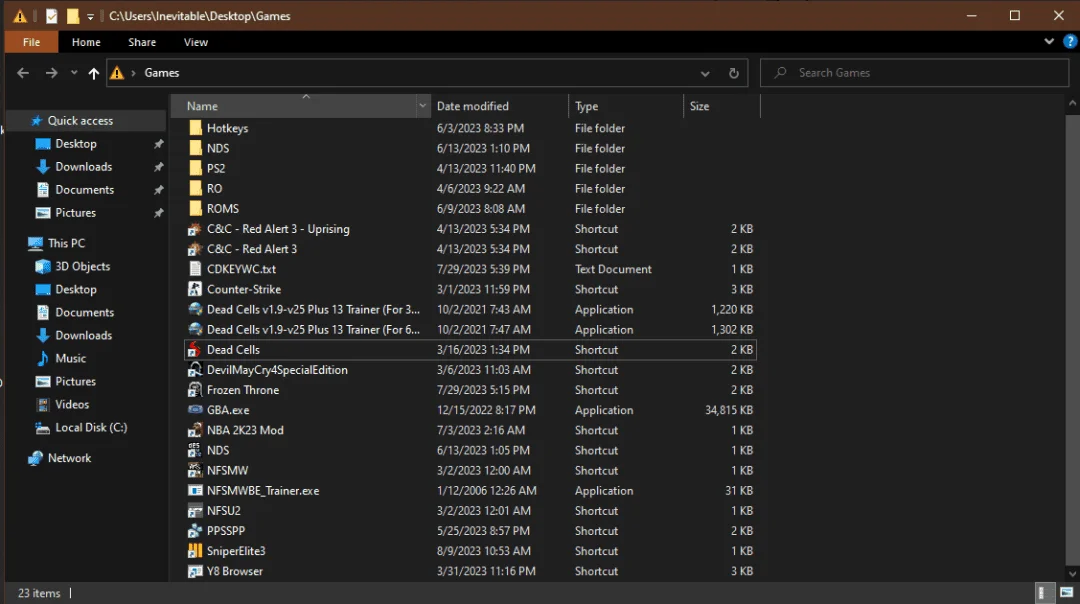Click the Counter-Strike shortcut icon
The image size is (1080, 604).
point(195,289)
